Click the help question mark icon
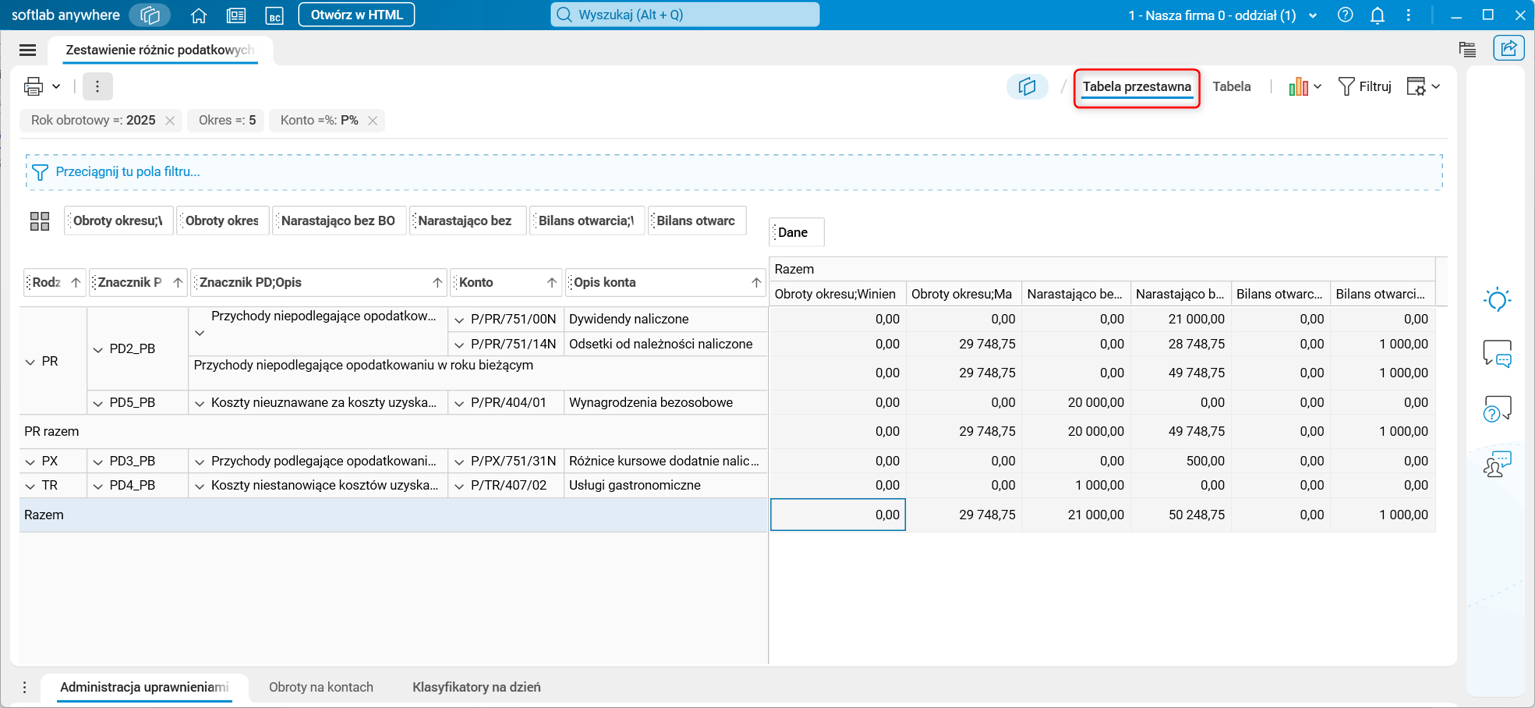 1345,15
